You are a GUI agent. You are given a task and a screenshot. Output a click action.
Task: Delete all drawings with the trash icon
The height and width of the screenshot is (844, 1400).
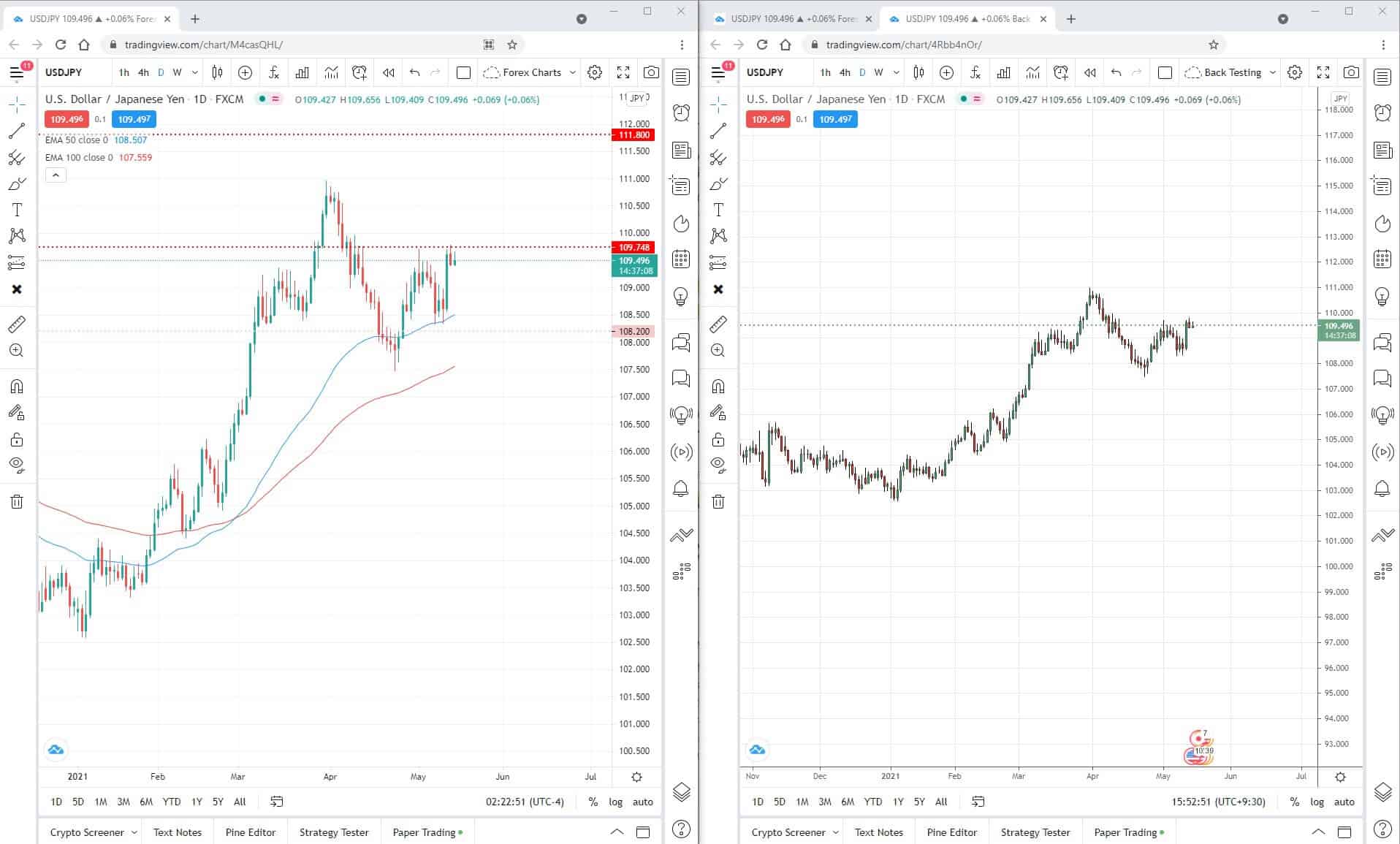pyautogui.click(x=16, y=502)
